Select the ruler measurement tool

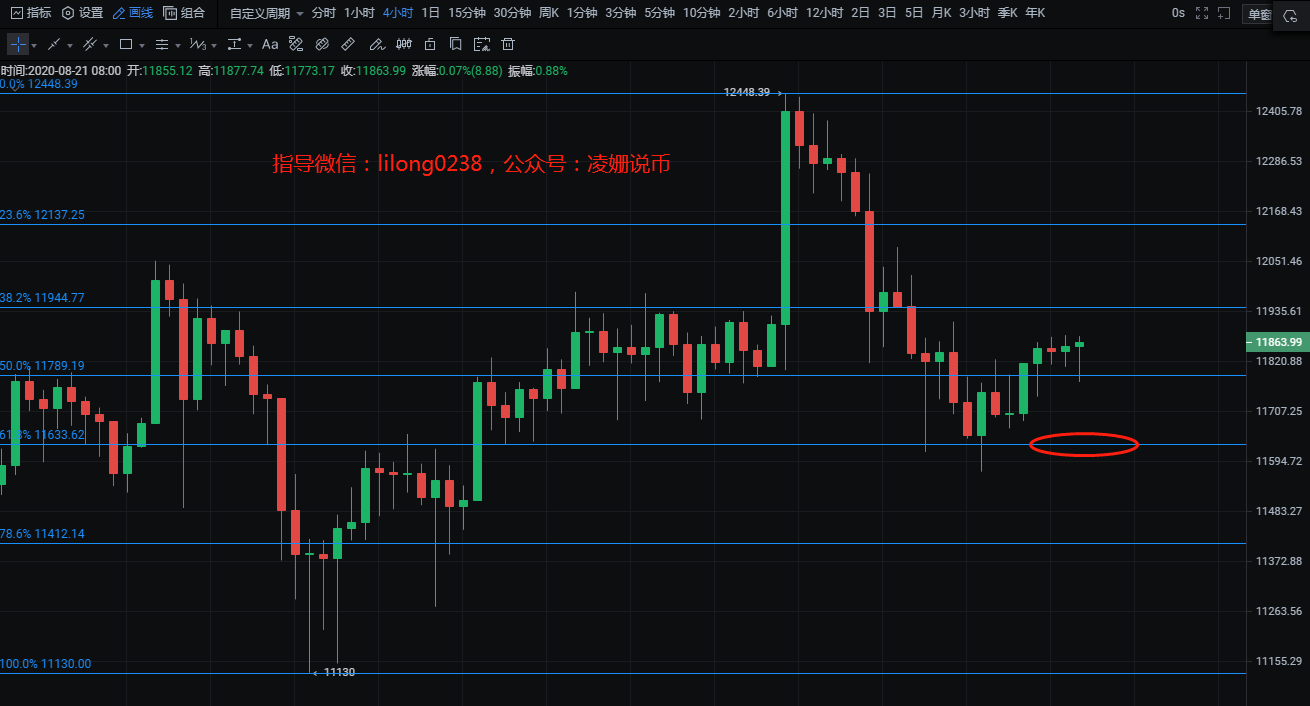pyautogui.click(x=348, y=45)
